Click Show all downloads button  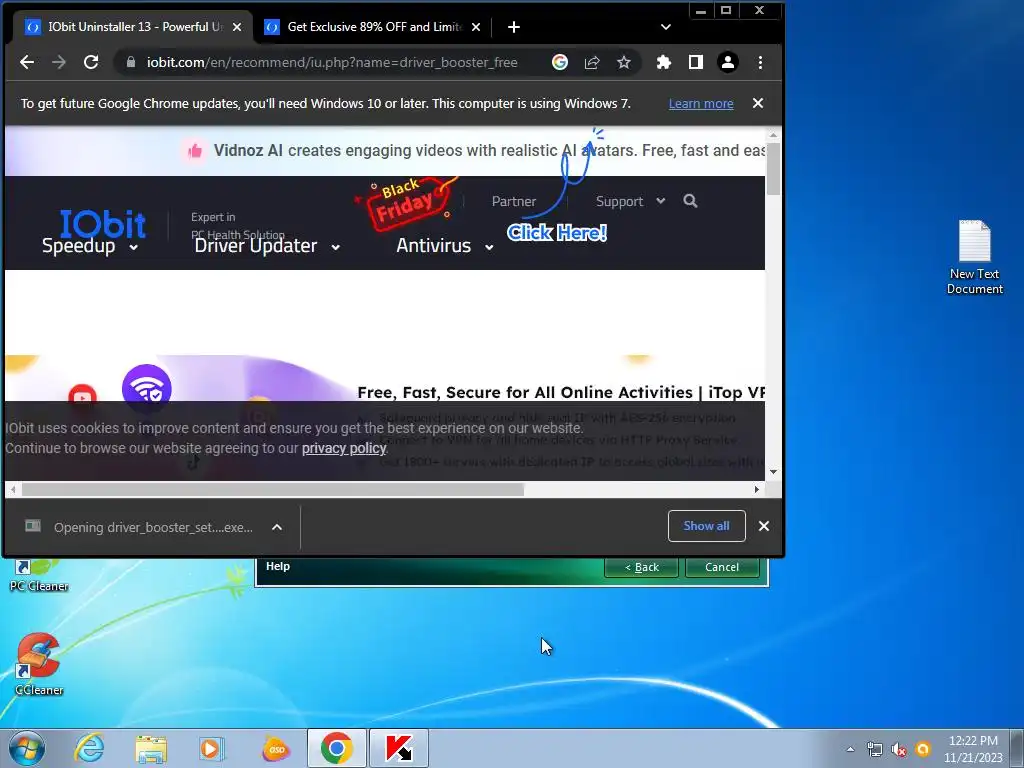tap(707, 526)
